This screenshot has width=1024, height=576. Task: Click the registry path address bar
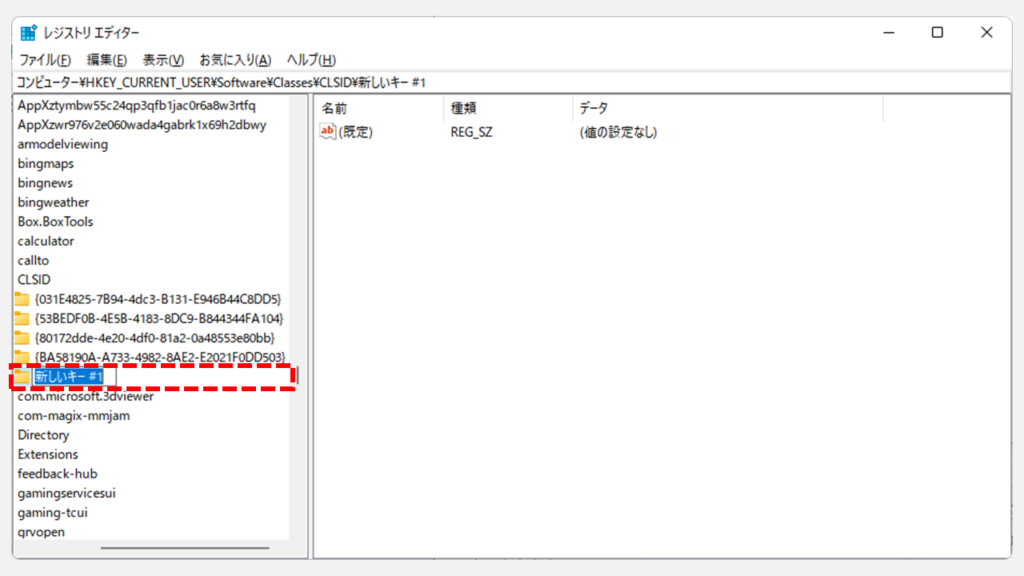pyautogui.click(x=500, y=82)
